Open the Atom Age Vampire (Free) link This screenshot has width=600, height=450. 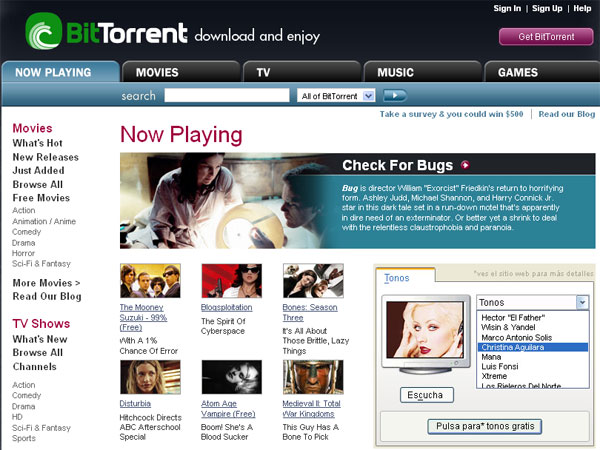pyautogui.click(x=228, y=409)
